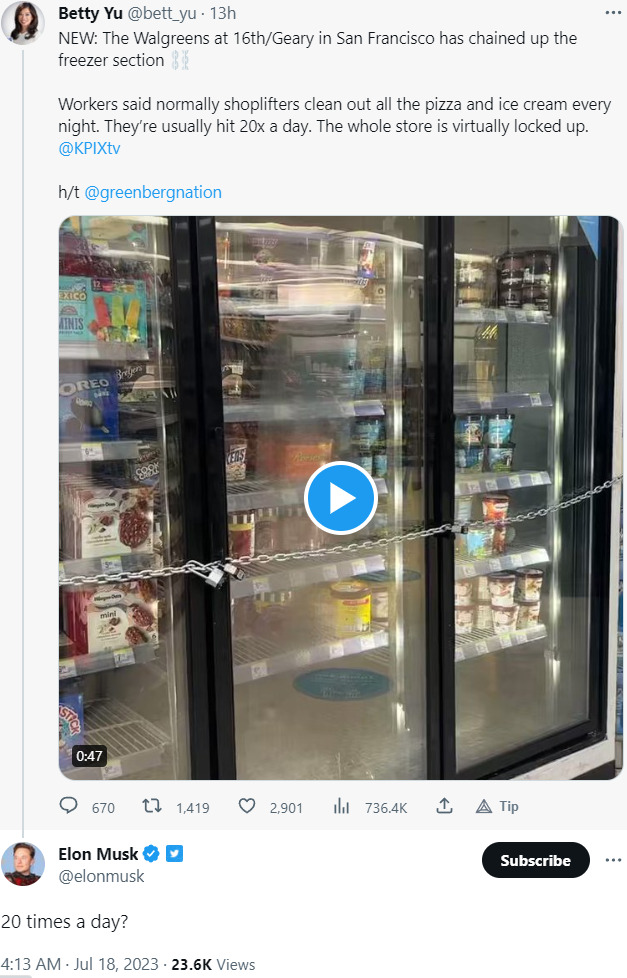Retweet Betty Yu's post via retweet icon
Image resolution: width=627 pixels, height=978 pixels.
(x=152, y=806)
